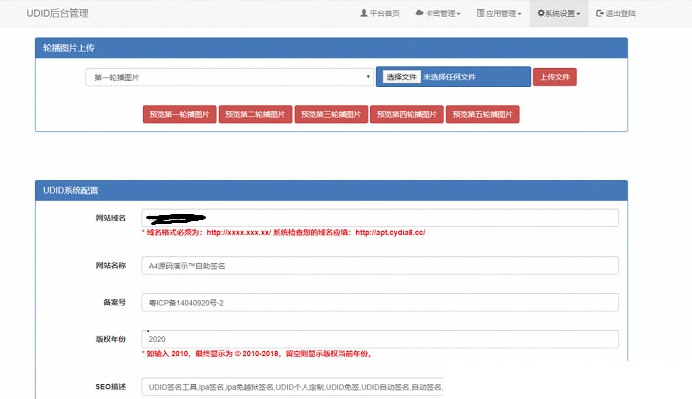
Task: Click the logout arrow icon
Action: pyautogui.click(x=600, y=13)
